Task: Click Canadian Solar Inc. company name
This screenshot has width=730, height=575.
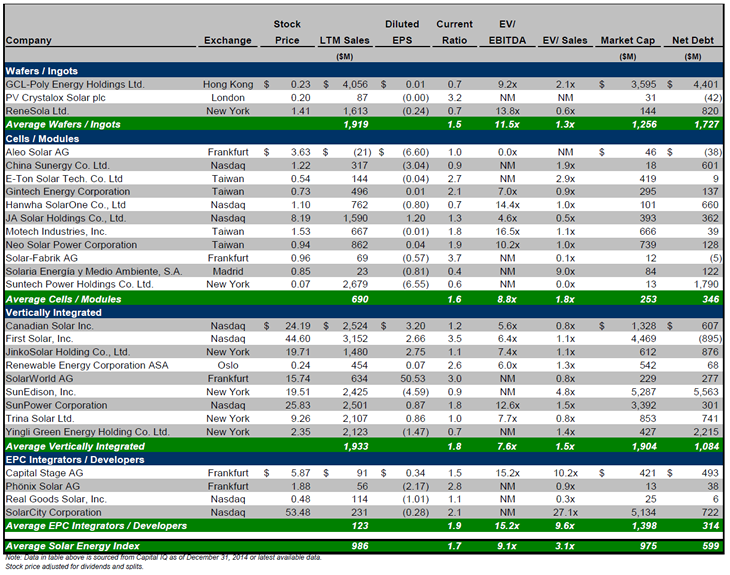Action: click(x=49, y=325)
